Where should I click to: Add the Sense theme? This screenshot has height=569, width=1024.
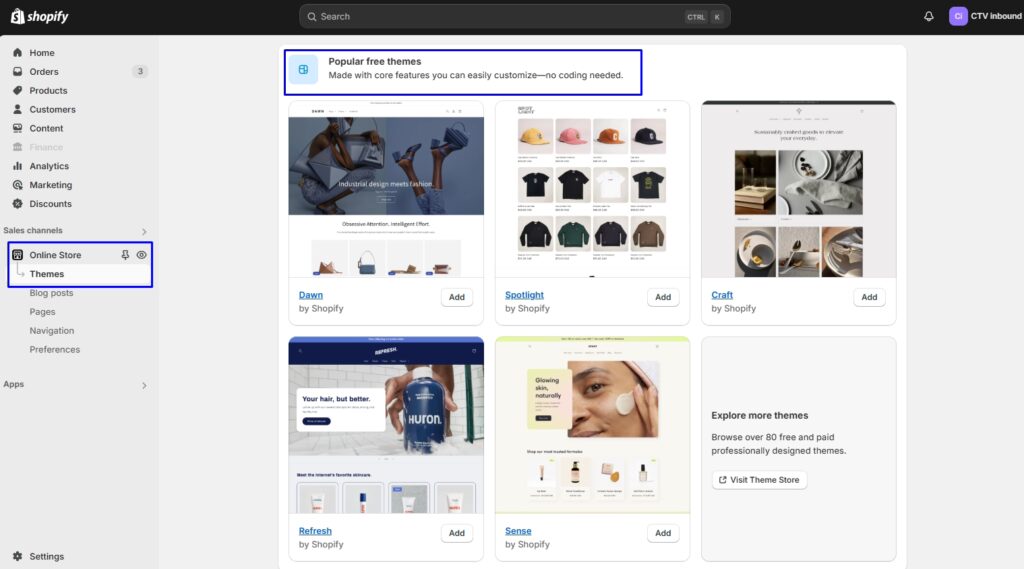coord(663,533)
